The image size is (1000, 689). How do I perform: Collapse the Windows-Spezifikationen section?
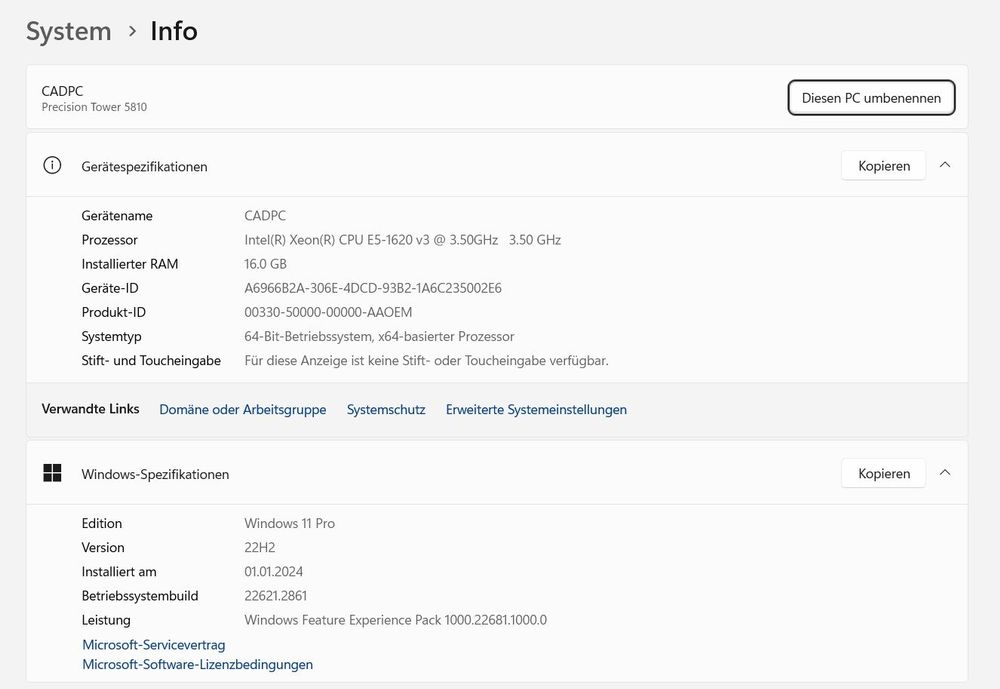click(x=945, y=472)
